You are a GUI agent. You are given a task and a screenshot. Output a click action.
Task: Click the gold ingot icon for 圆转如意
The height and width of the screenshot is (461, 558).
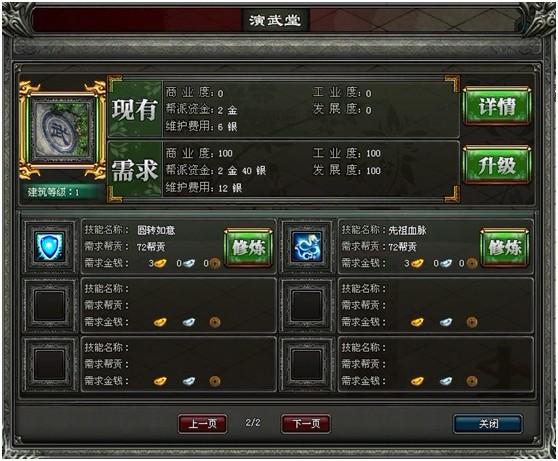tap(160, 263)
